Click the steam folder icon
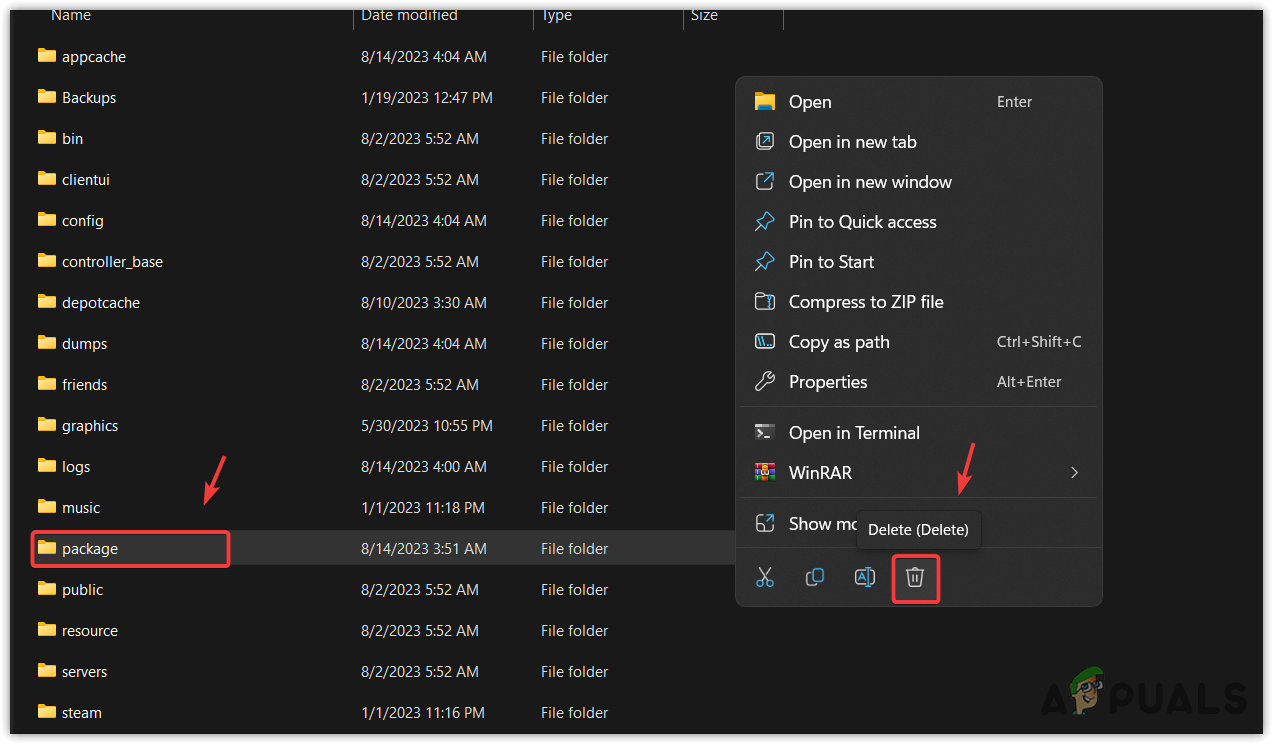 (x=47, y=712)
